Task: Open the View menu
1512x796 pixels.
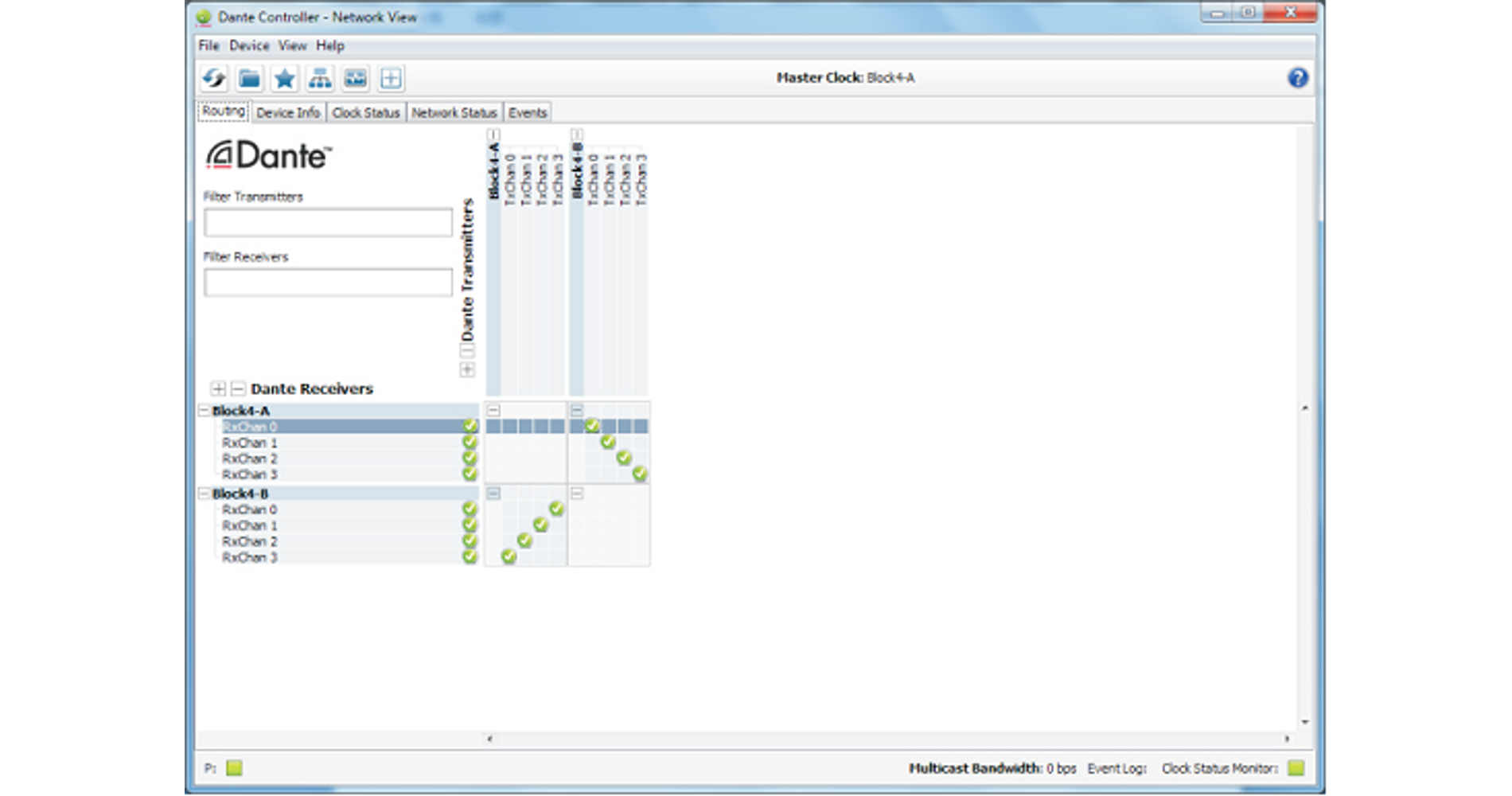Action: click(x=292, y=45)
